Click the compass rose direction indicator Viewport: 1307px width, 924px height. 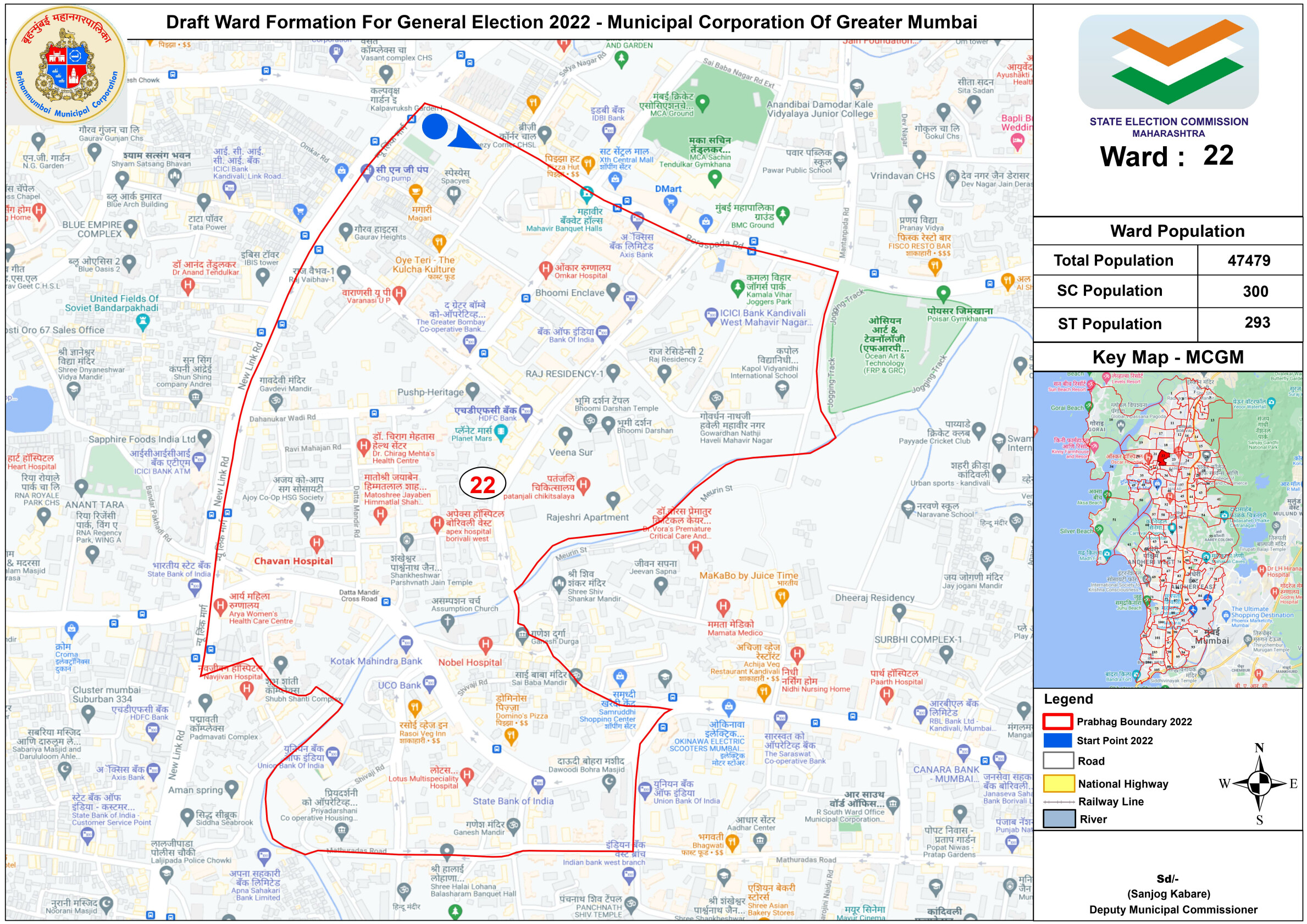pos(1260,784)
